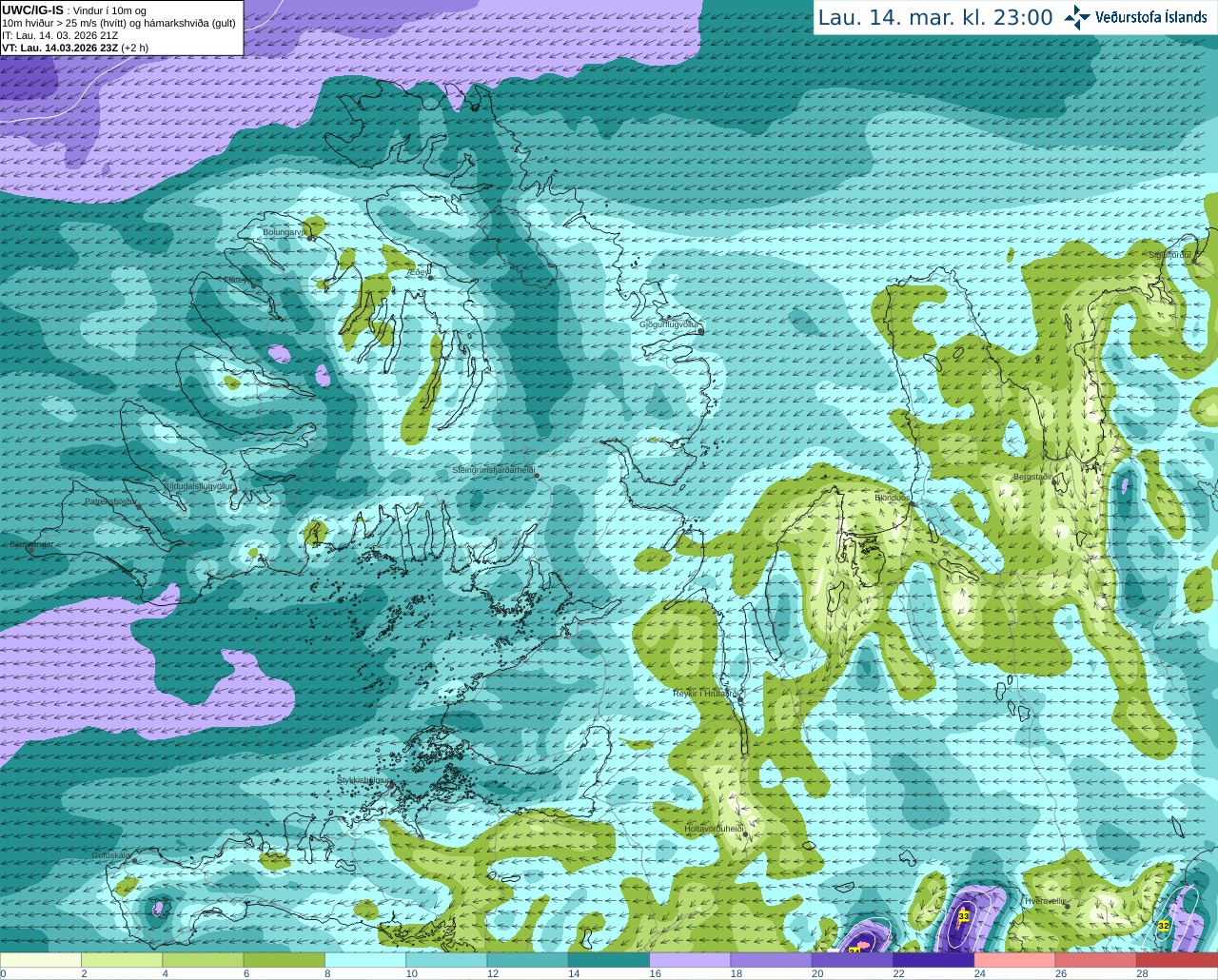Click the Æðey station label
Screen dimensions: 1218x980
pos(418,272)
